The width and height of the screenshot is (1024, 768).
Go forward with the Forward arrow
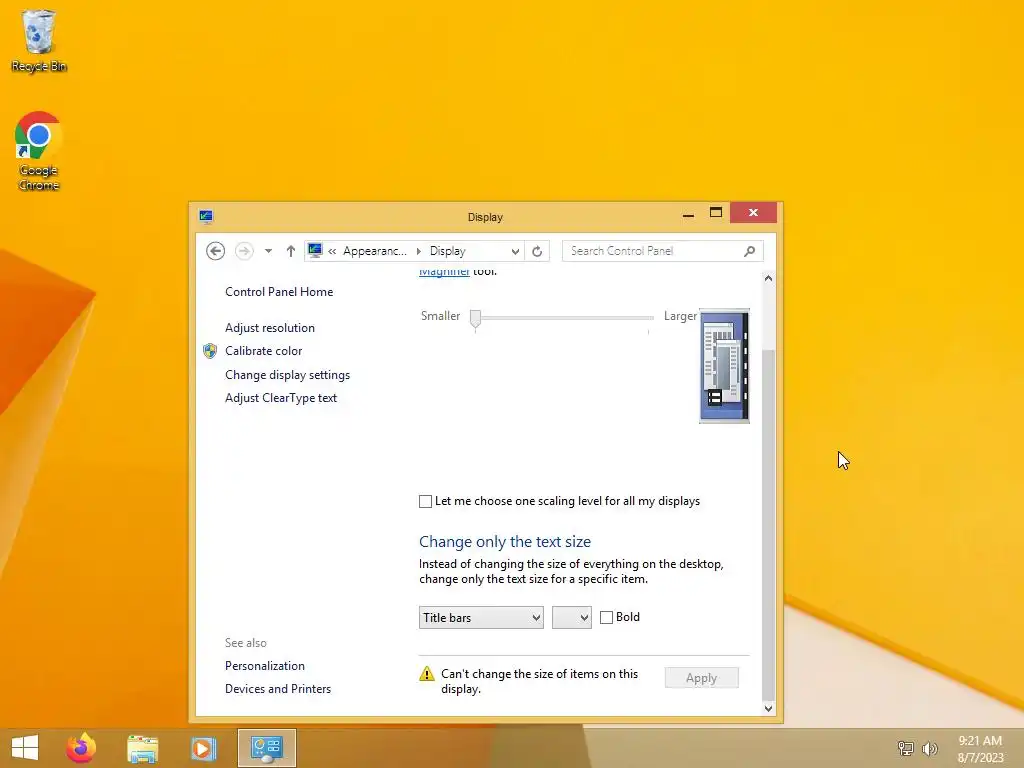coord(244,251)
